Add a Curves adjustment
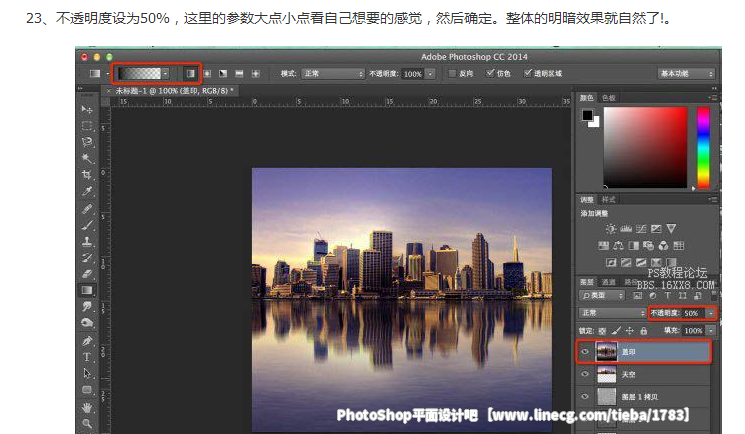This screenshot has height=434, width=745. point(641,229)
